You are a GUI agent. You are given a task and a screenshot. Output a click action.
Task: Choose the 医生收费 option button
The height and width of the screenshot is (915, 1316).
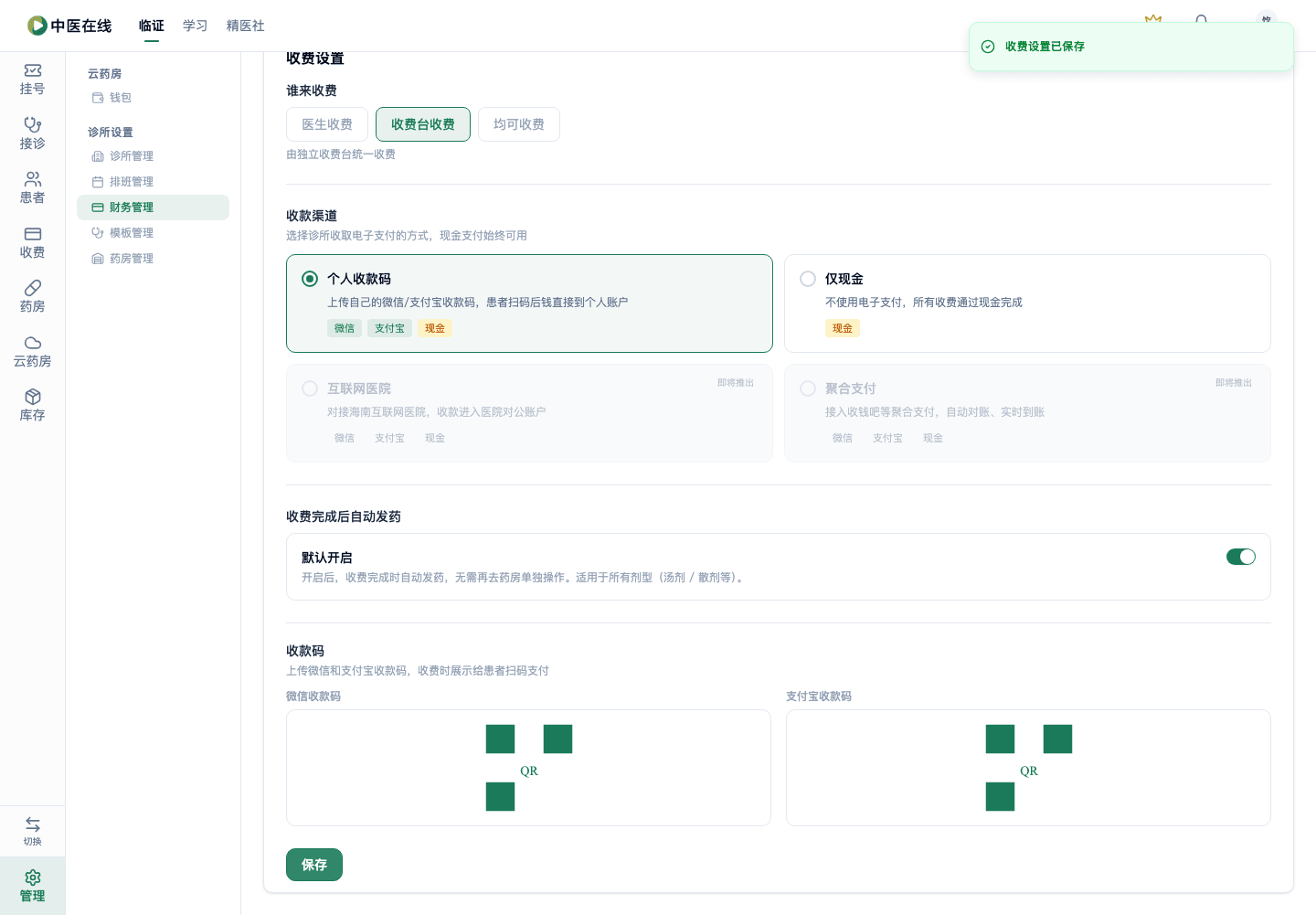tap(327, 124)
